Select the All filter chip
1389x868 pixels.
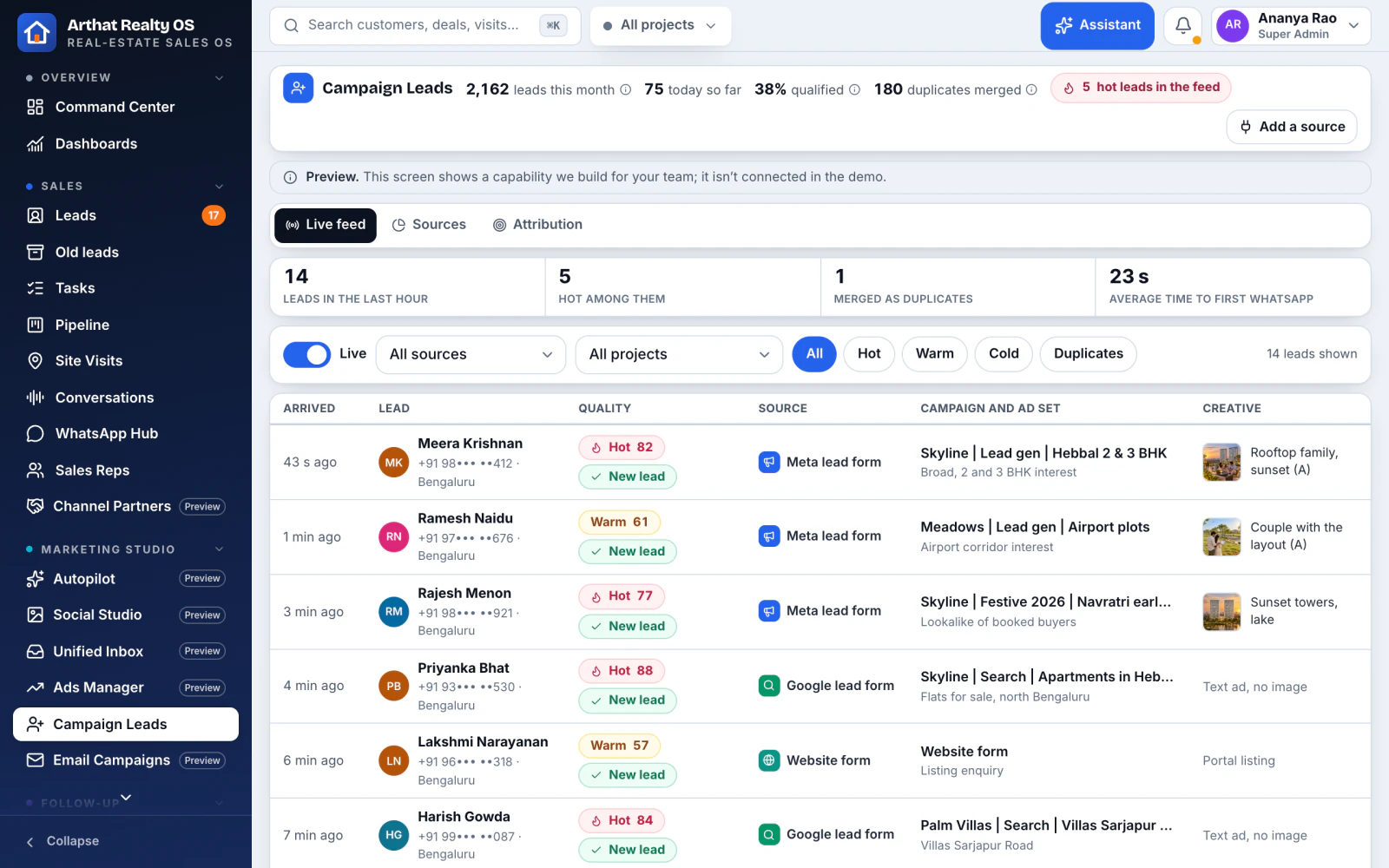point(814,354)
